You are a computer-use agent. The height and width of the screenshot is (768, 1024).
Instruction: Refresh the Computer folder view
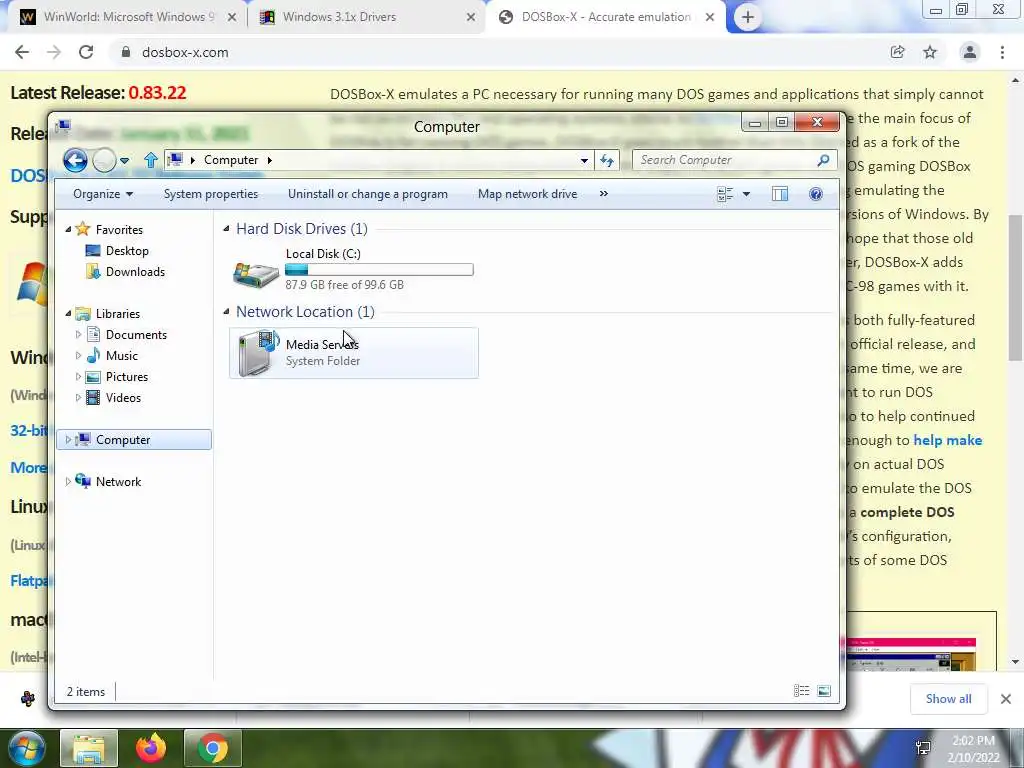pos(607,160)
